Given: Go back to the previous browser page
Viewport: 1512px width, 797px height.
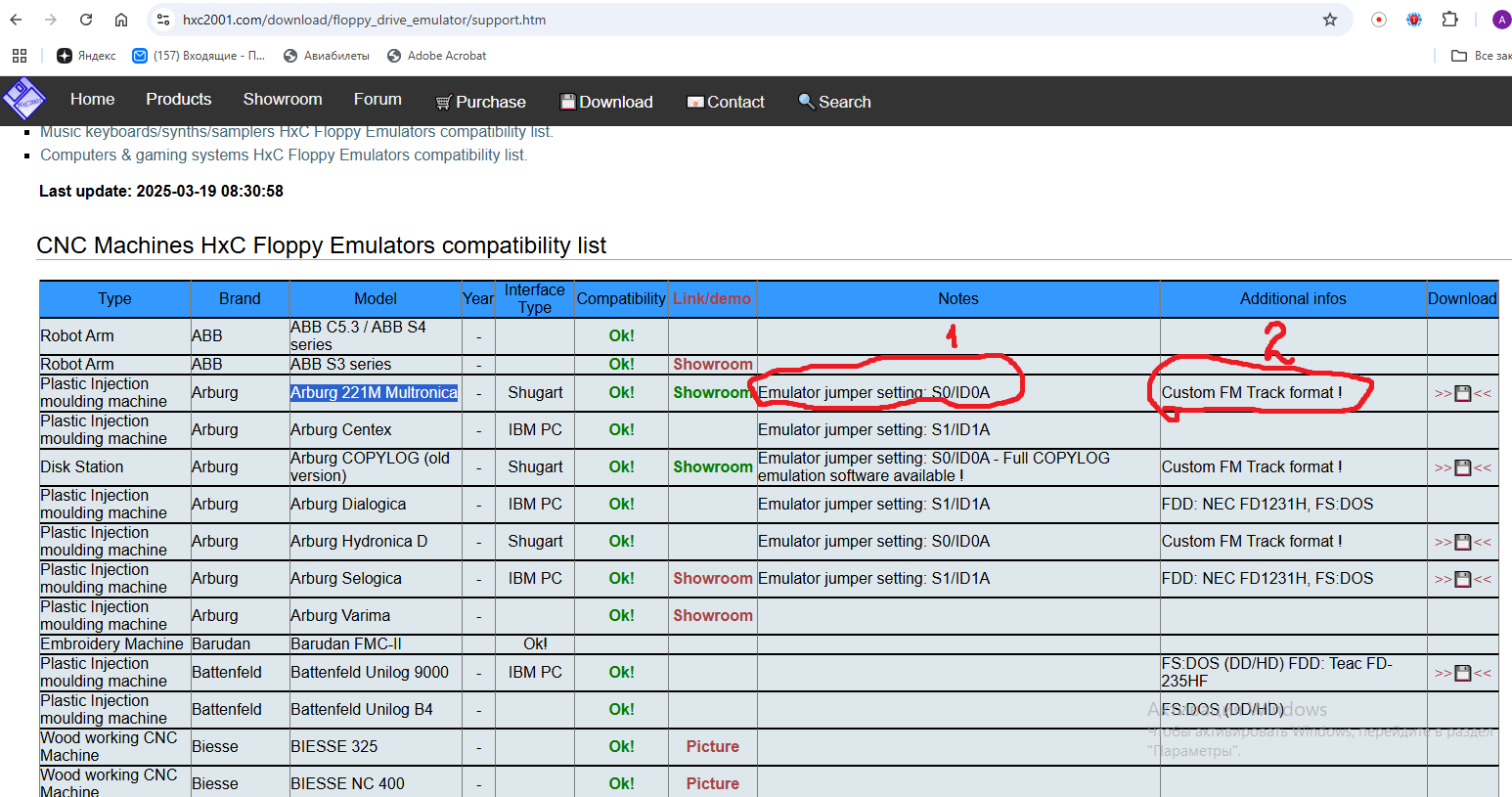Looking at the screenshot, I should coord(16,20).
